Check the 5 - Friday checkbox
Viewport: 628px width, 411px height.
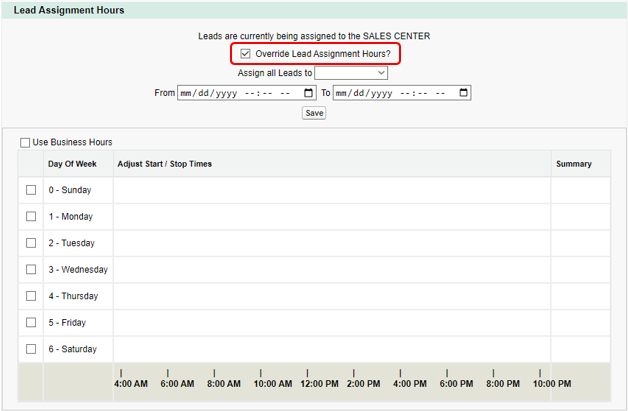click(x=31, y=322)
